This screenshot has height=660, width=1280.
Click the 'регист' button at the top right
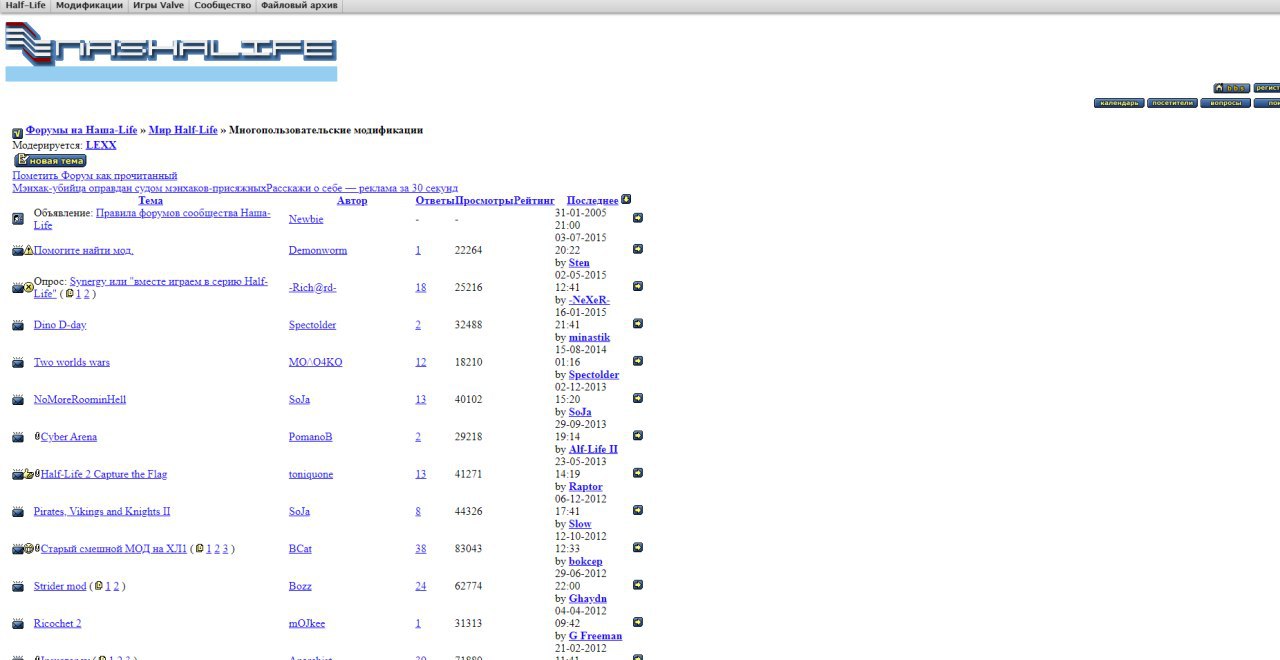click(1267, 88)
